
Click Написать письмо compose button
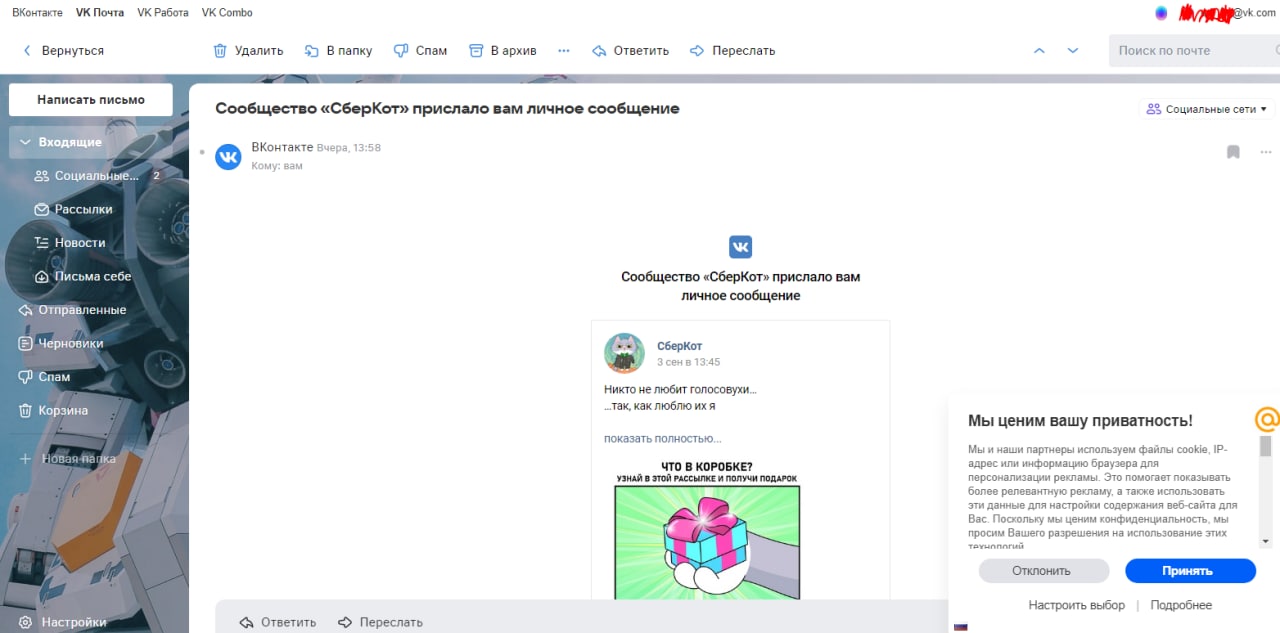point(91,100)
